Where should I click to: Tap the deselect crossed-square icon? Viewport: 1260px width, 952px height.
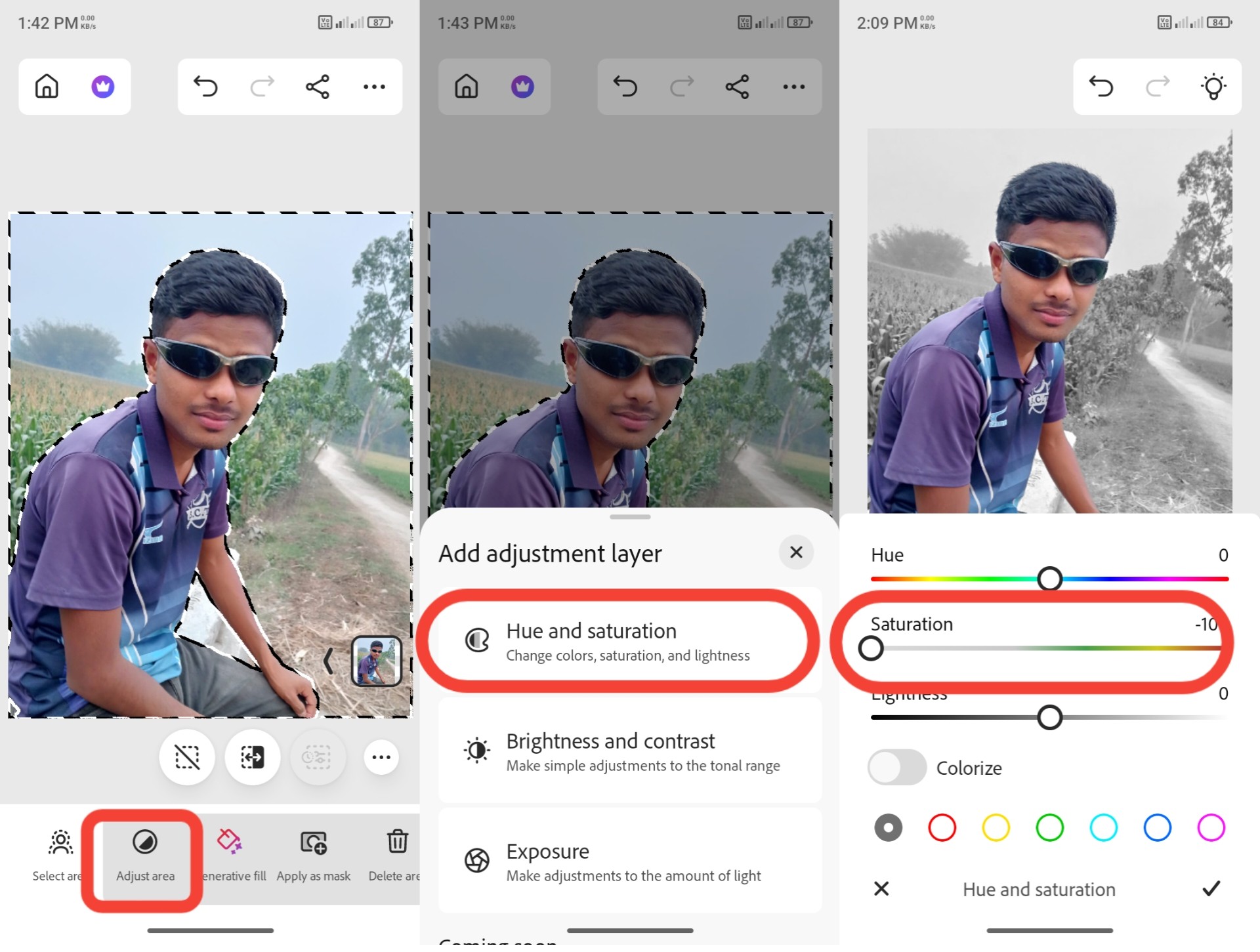(x=187, y=757)
